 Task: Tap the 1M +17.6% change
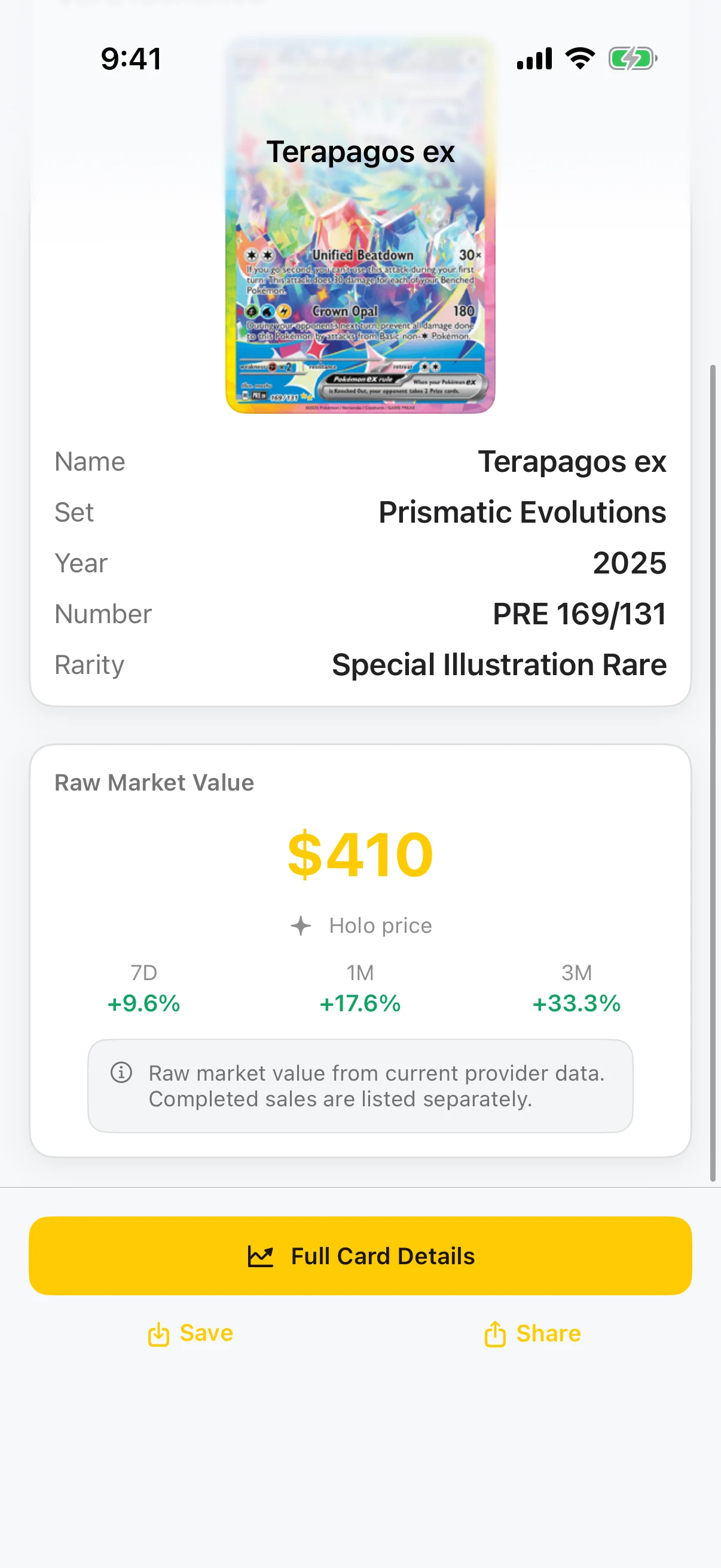pyautogui.click(x=360, y=988)
